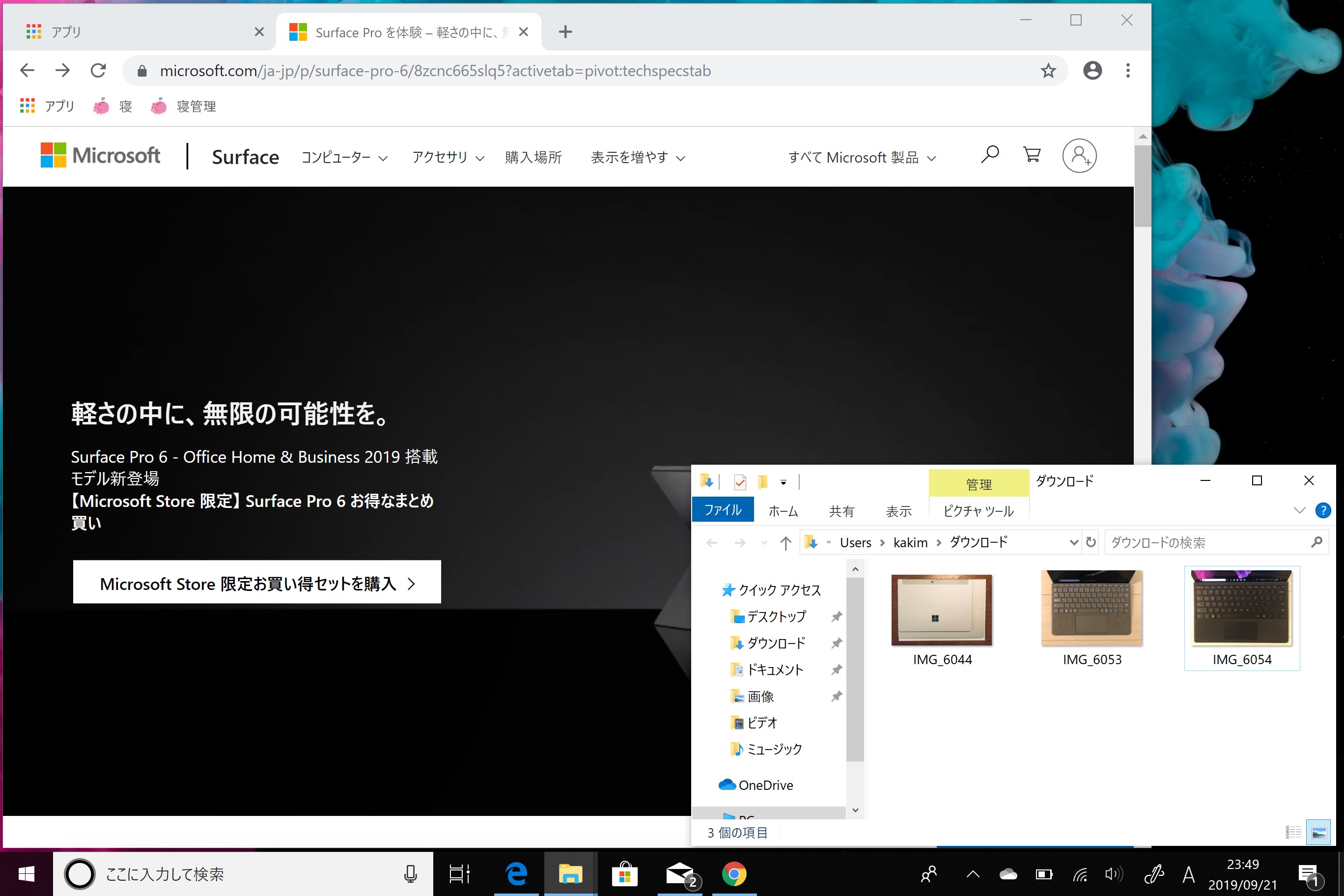Bookmark this page with the star icon
Viewport: 1344px width, 896px height.
(1048, 71)
